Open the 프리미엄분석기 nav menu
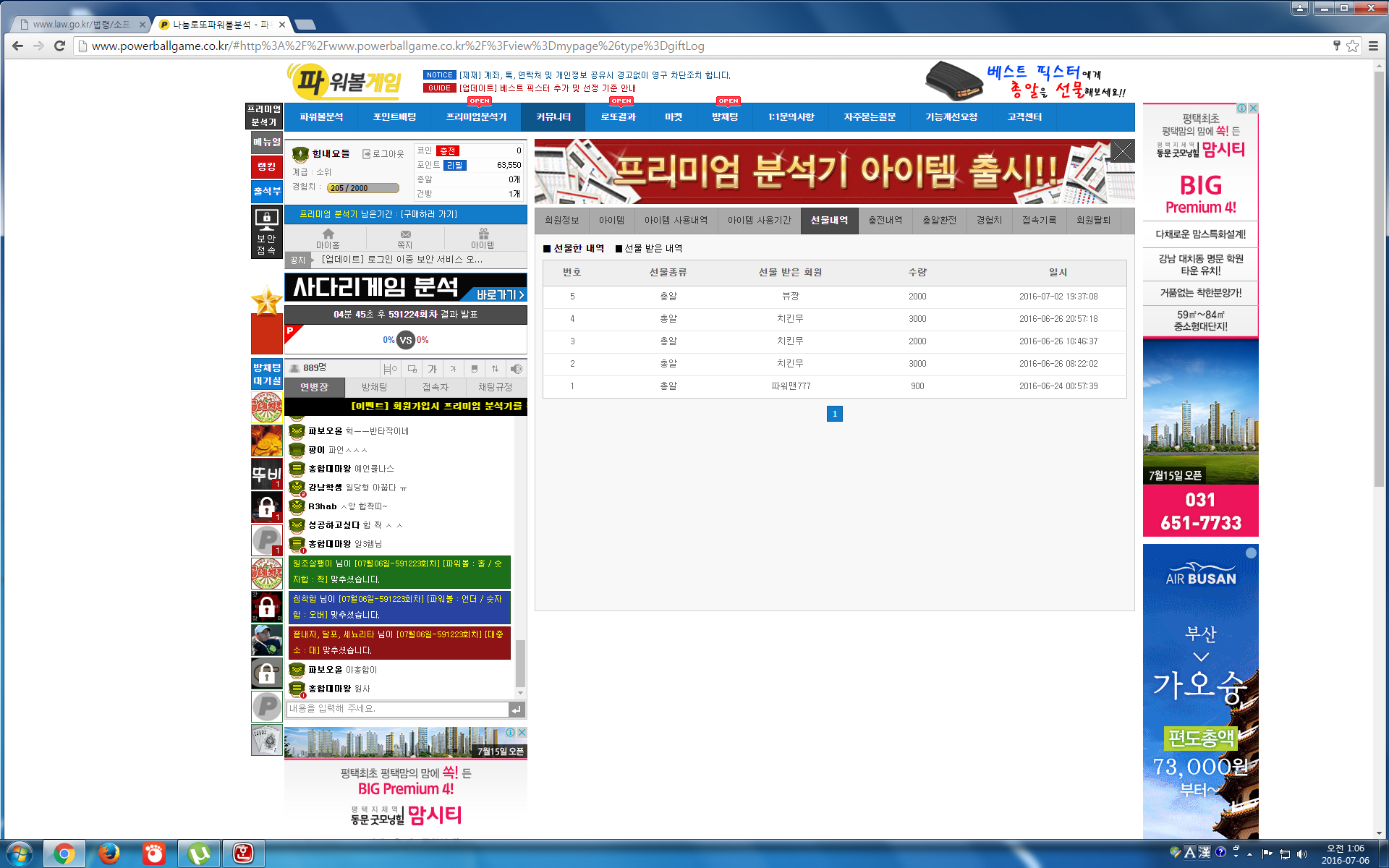This screenshot has height=868, width=1389. tap(476, 116)
